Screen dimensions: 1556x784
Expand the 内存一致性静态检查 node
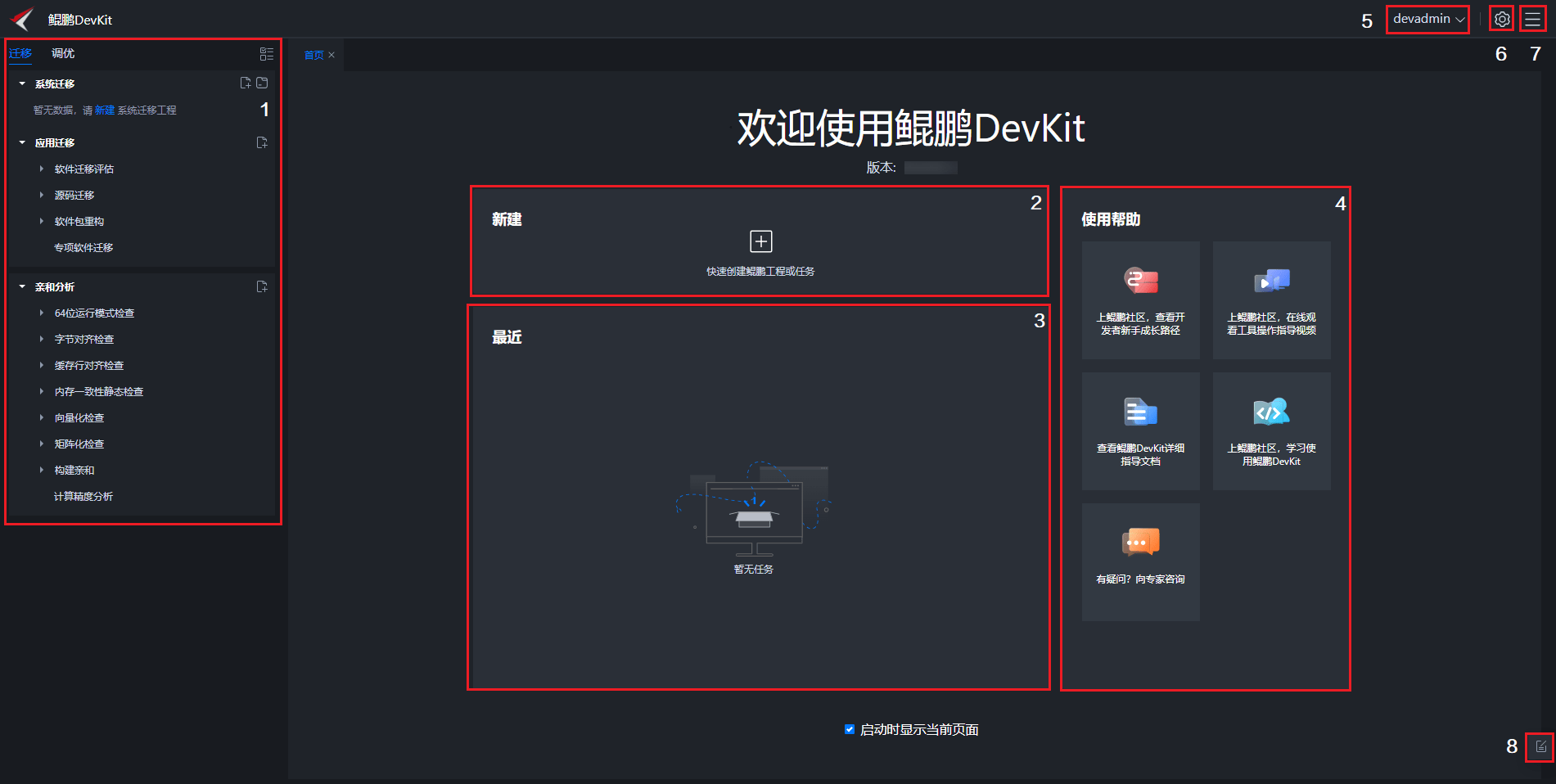pyautogui.click(x=42, y=391)
